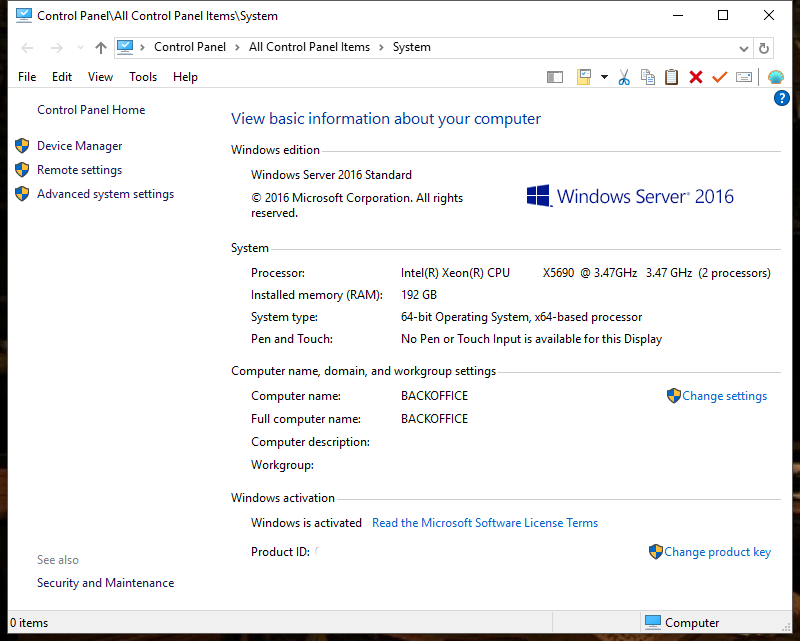This screenshot has width=800, height=641.
Task: Open the Help menu
Action: [185, 77]
